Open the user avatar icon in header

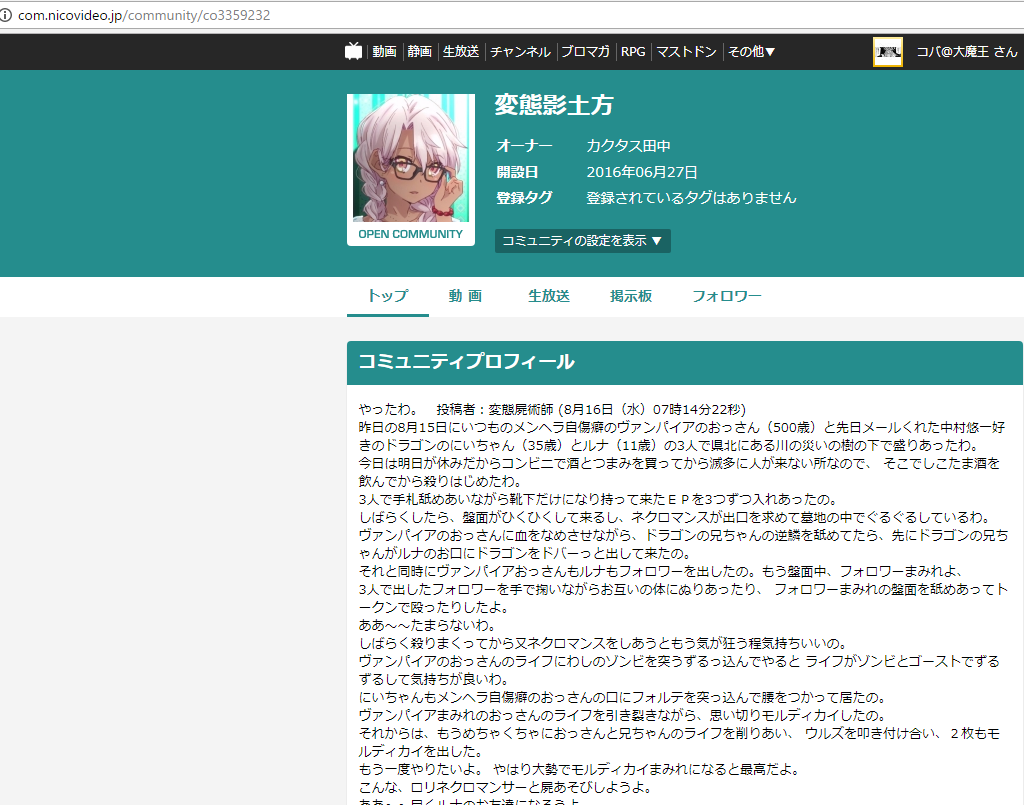887,52
